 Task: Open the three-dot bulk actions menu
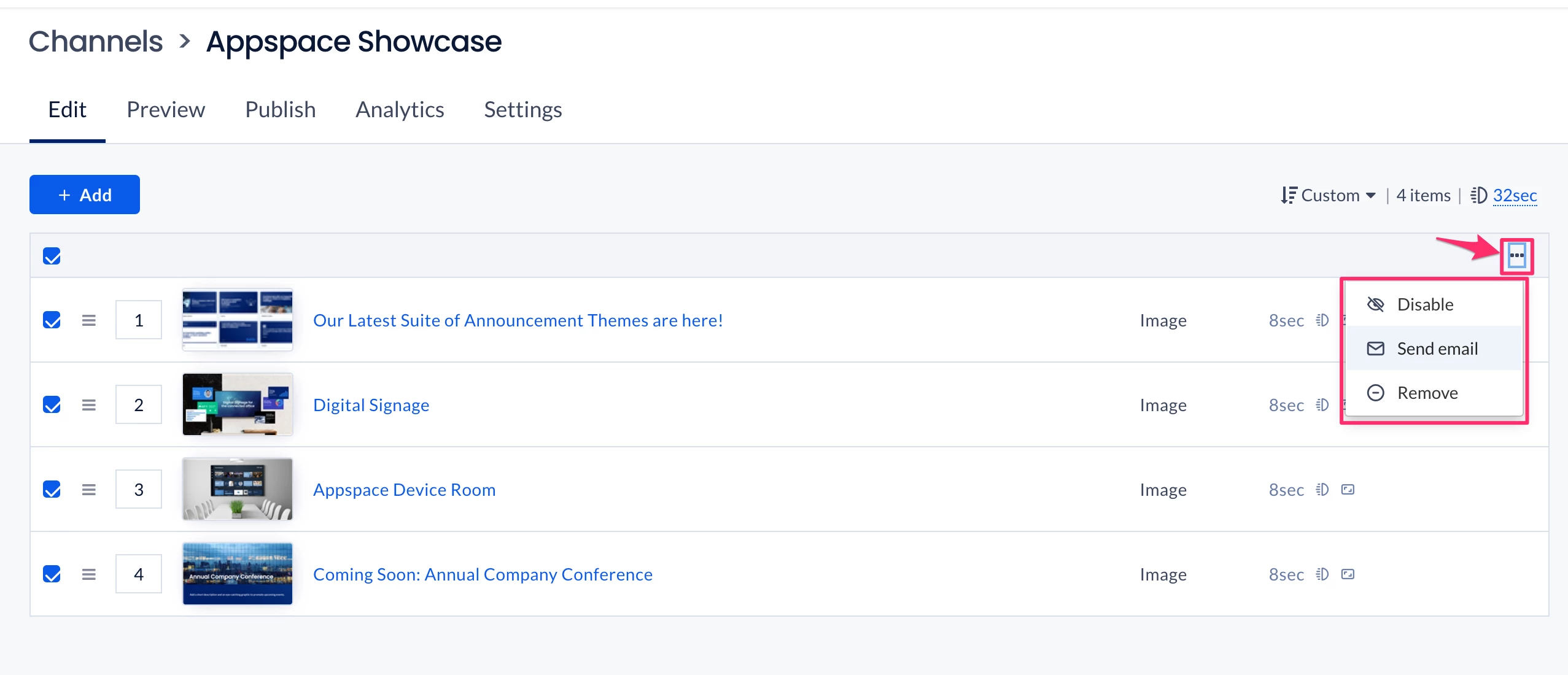point(1516,256)
